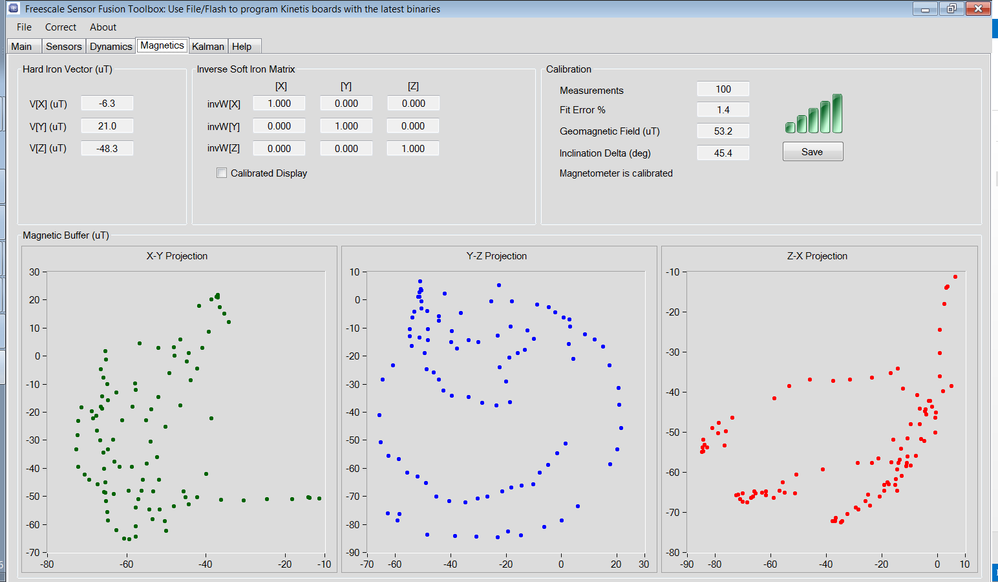This screenshot has height=582, width=998.
Task: Click invW[Z] row [Y] column field
Action: (x=346, y=148)
